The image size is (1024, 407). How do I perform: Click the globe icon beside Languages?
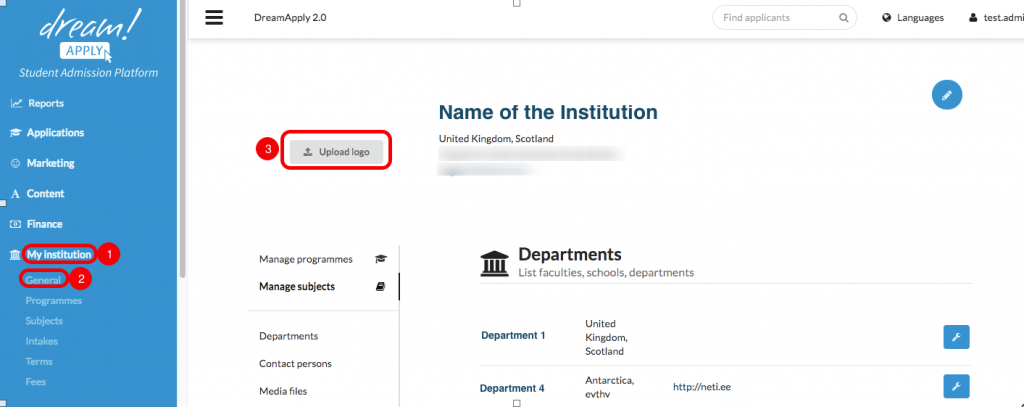click(887, 18)
